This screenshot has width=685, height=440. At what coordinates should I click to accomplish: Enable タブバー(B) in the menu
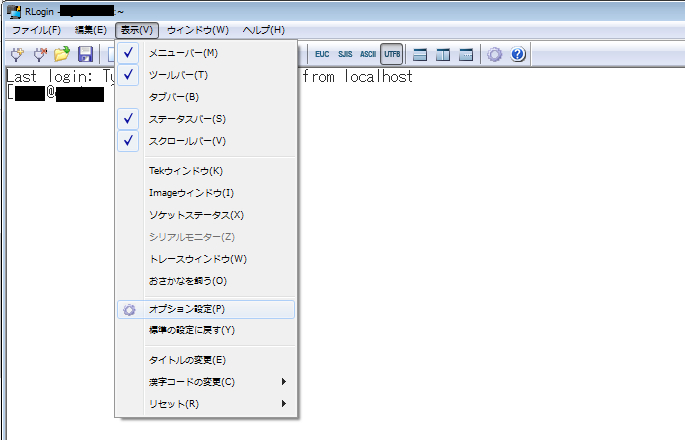point(174,97)
